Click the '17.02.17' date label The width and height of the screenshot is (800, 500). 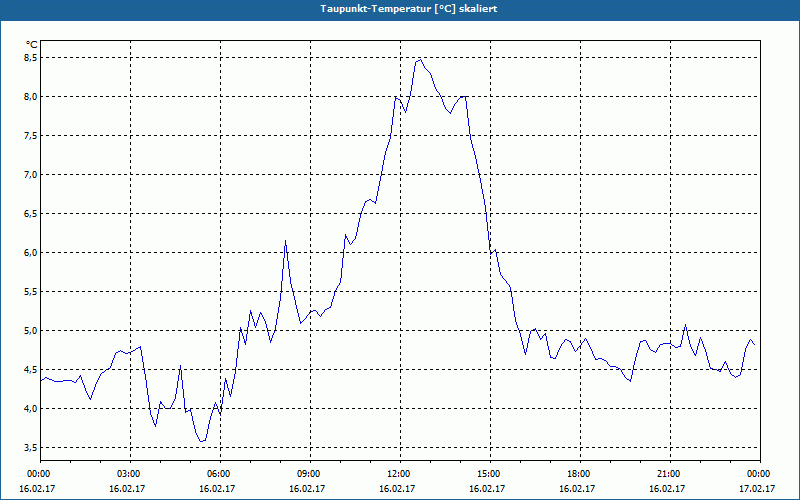click(757, 489)
